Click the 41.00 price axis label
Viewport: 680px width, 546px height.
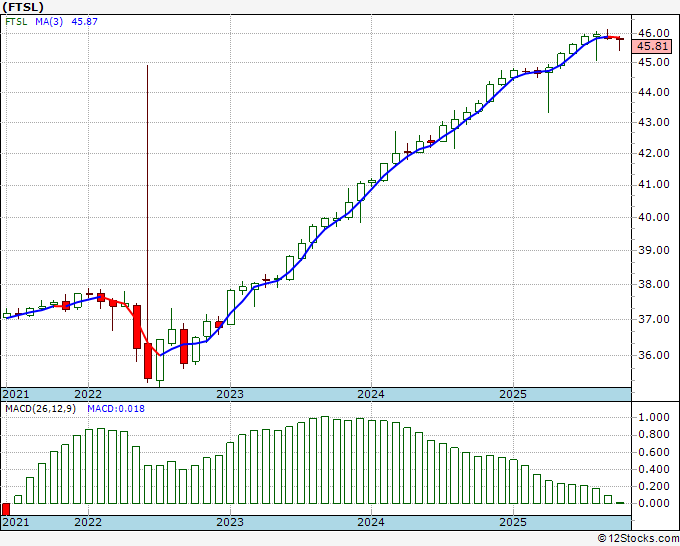click(x=654, y=184)
